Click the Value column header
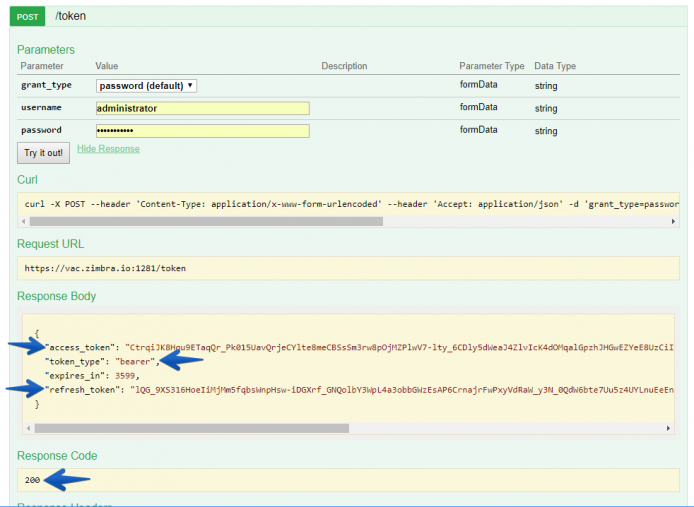The height and width of the screenshot is (507, 694). pyautogui.click(x=107, y=66)
